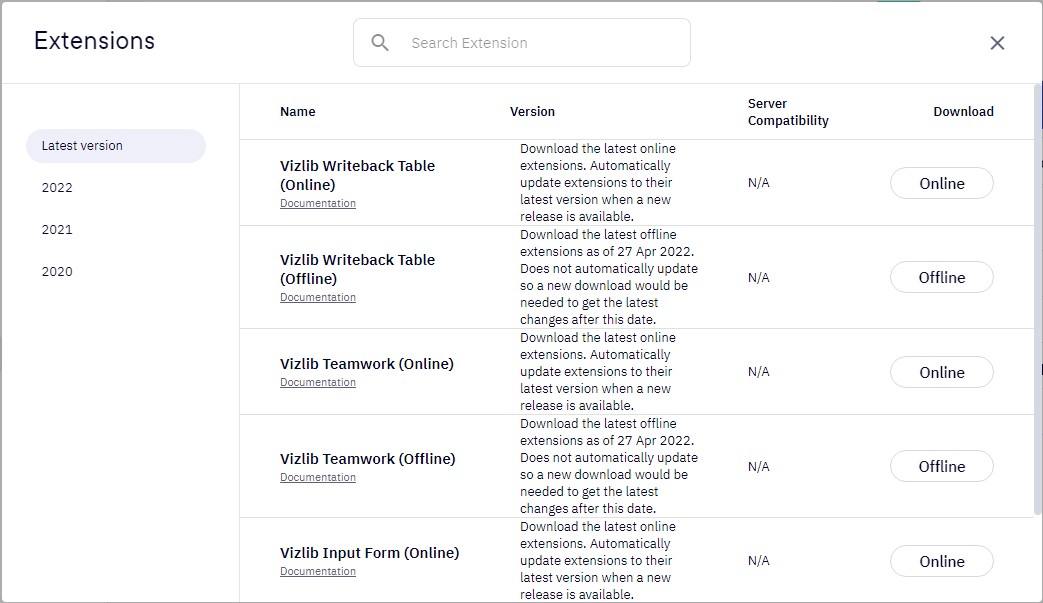Click the Version column header
Image resolution: width=1043 pixels, height=603 pixels.
click(x=532, y=112)
